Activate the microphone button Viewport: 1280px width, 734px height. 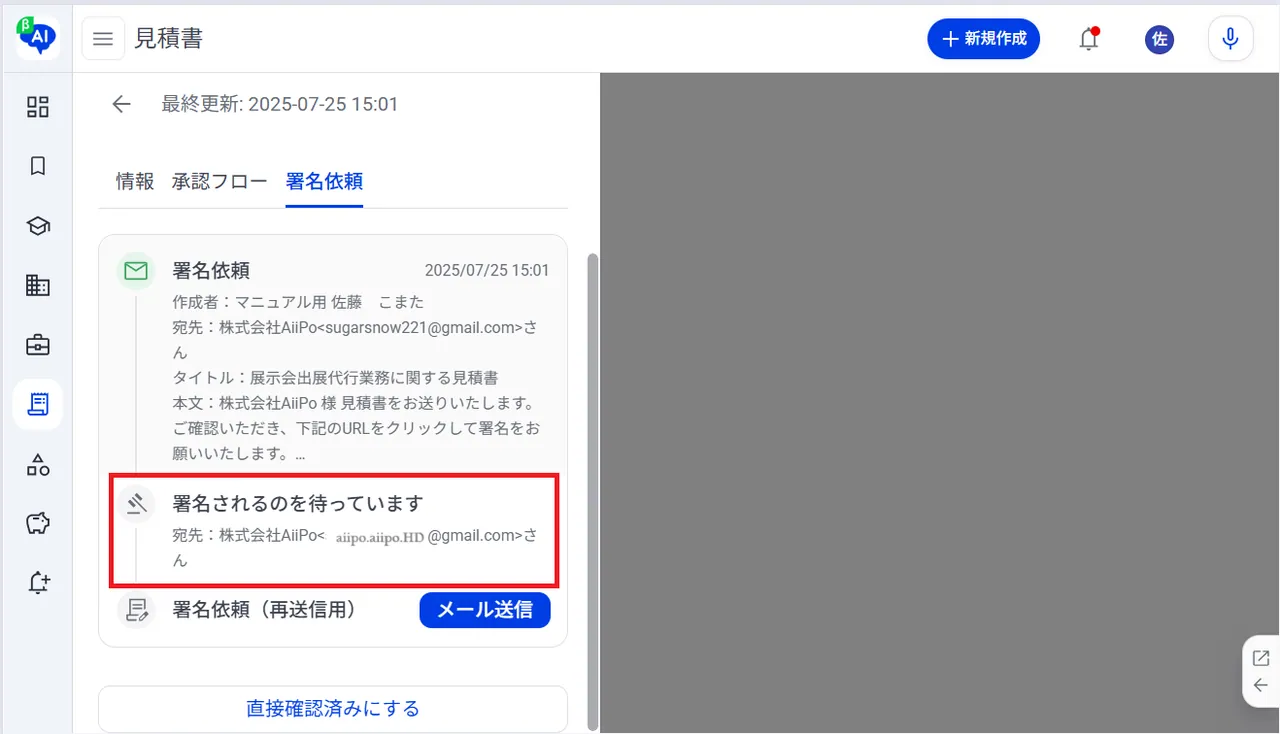[x=1231, y=39]
